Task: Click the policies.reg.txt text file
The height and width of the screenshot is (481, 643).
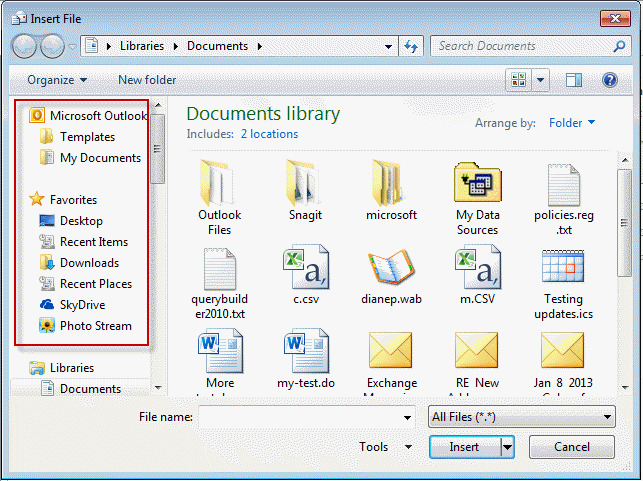Action: click(563, 183)
